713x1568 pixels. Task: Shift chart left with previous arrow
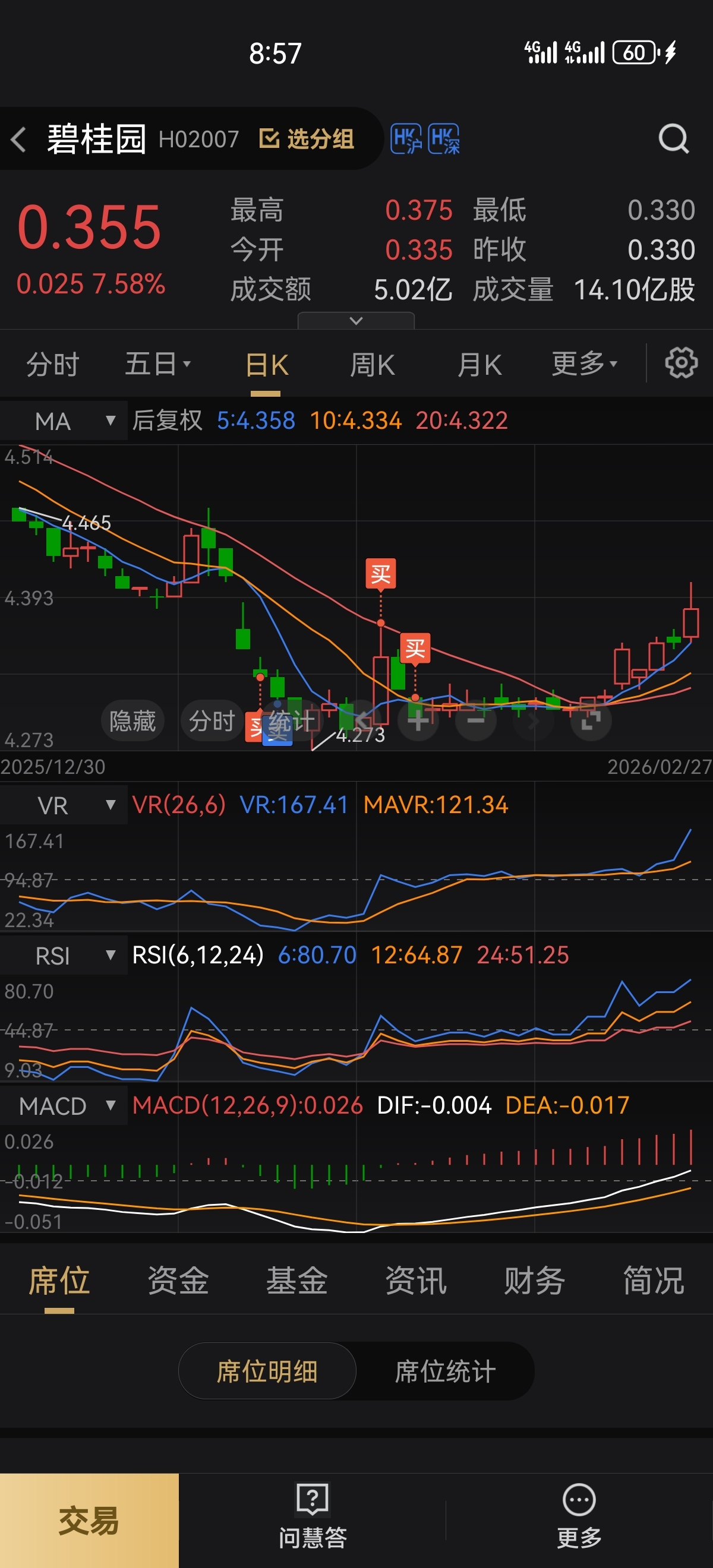(x=362, y=720)
